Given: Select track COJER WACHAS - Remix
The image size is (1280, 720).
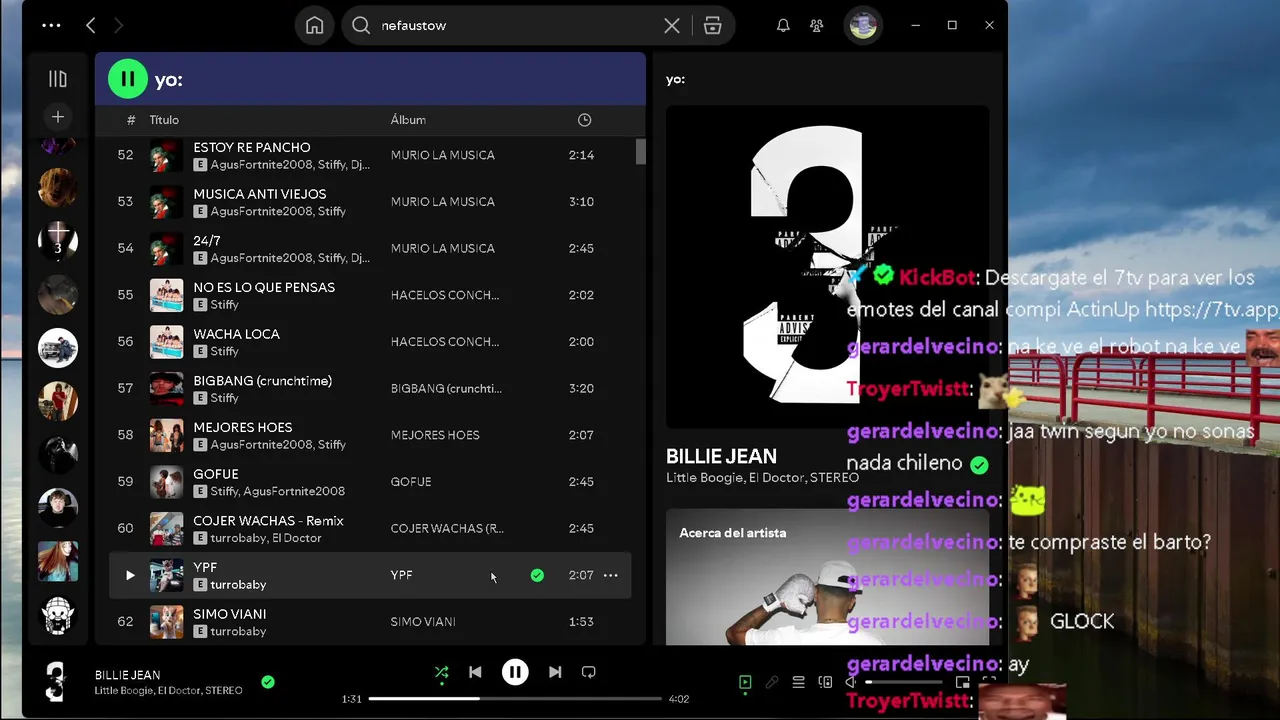Looking at the screenshot, I should pyautogui.click(x=268, y=521).
